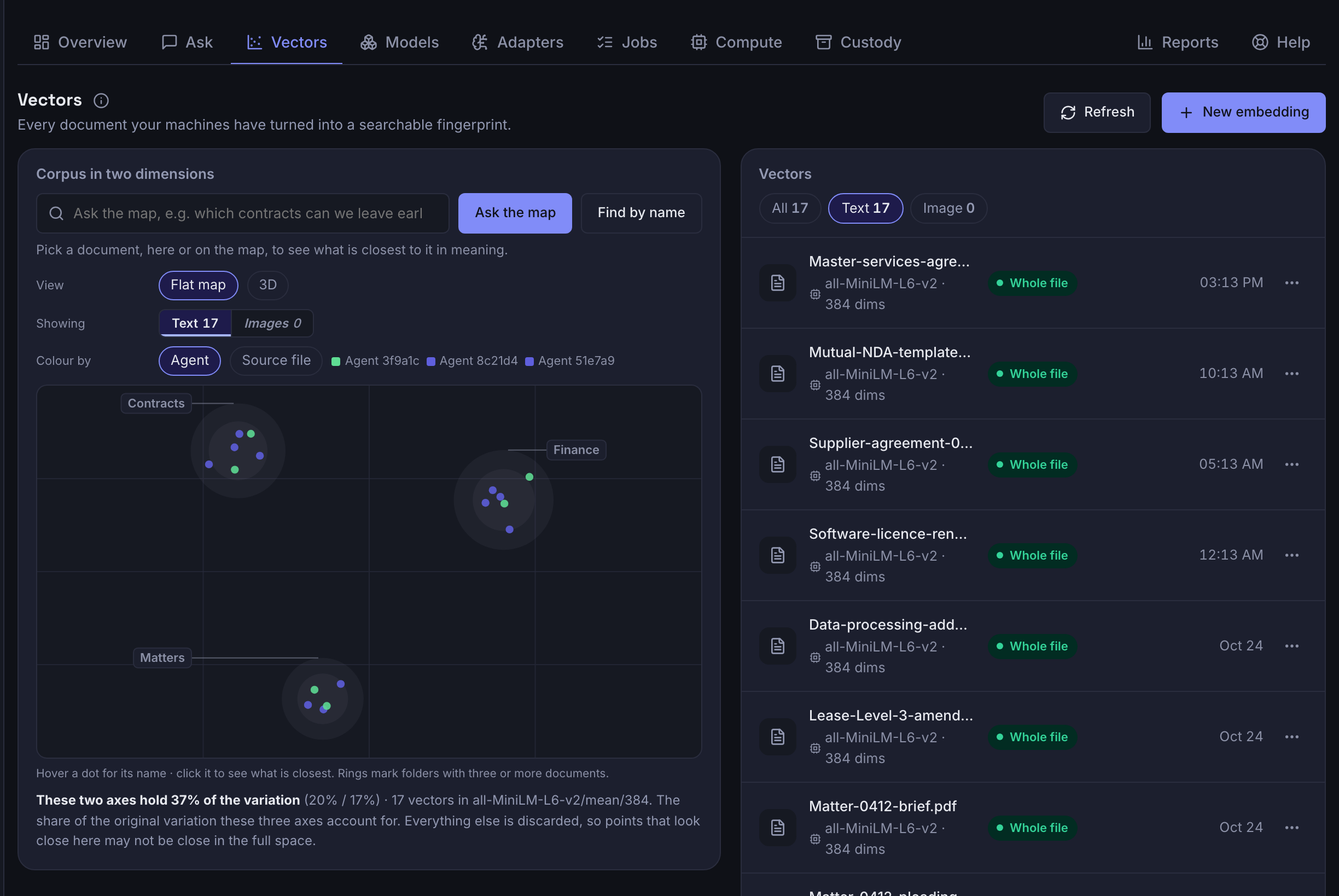Viewport: 1339px width, 896px height.
Task: Open the three-dot menu for Supplier-agreement-0...
Action: pos(1291,464)
